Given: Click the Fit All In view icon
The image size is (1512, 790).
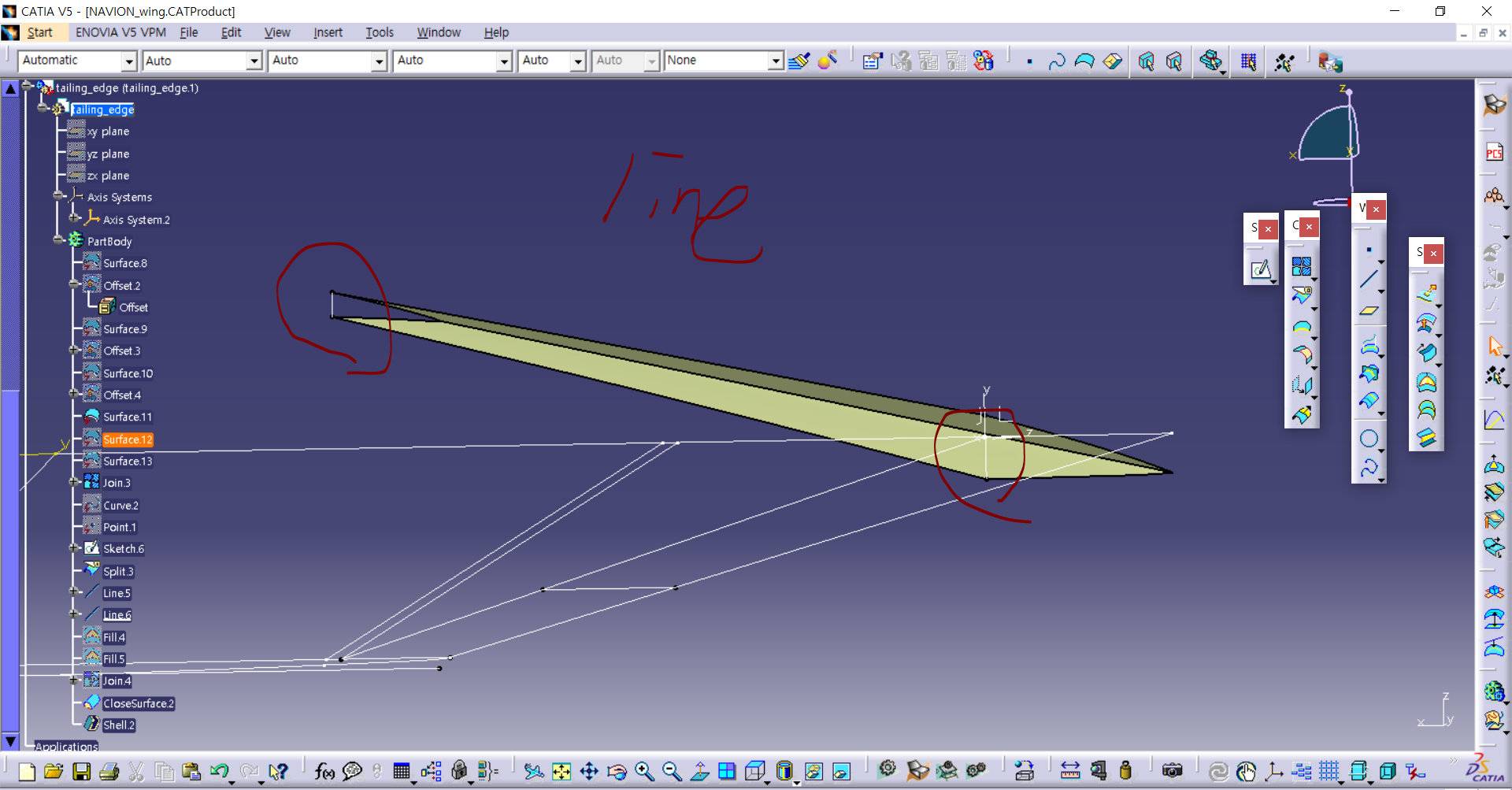Looking at the screenshot, I should tap(561, 771).
